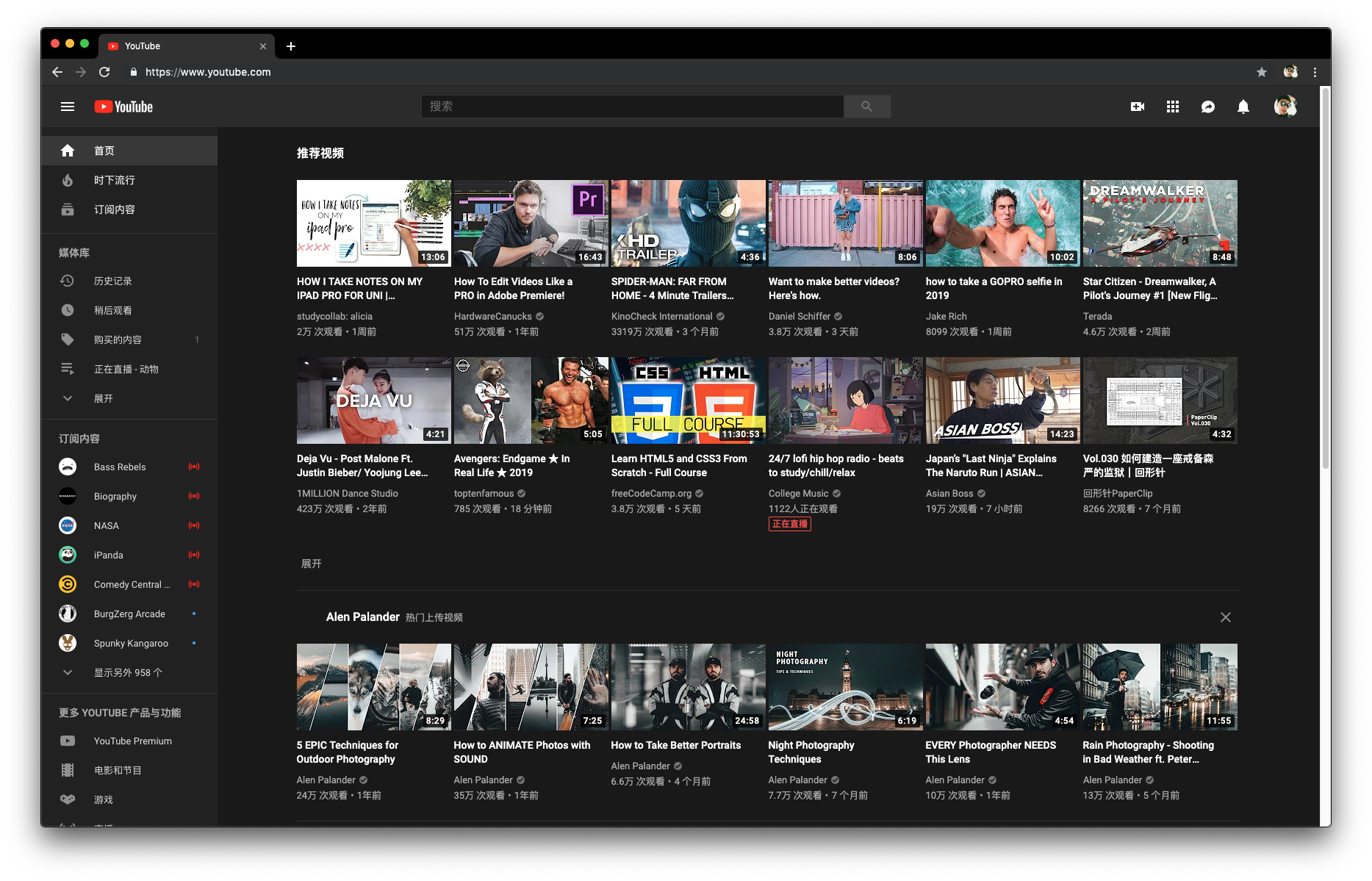
Task: Open the freeCodeCamp.org channel link
Action: (652, 493)
